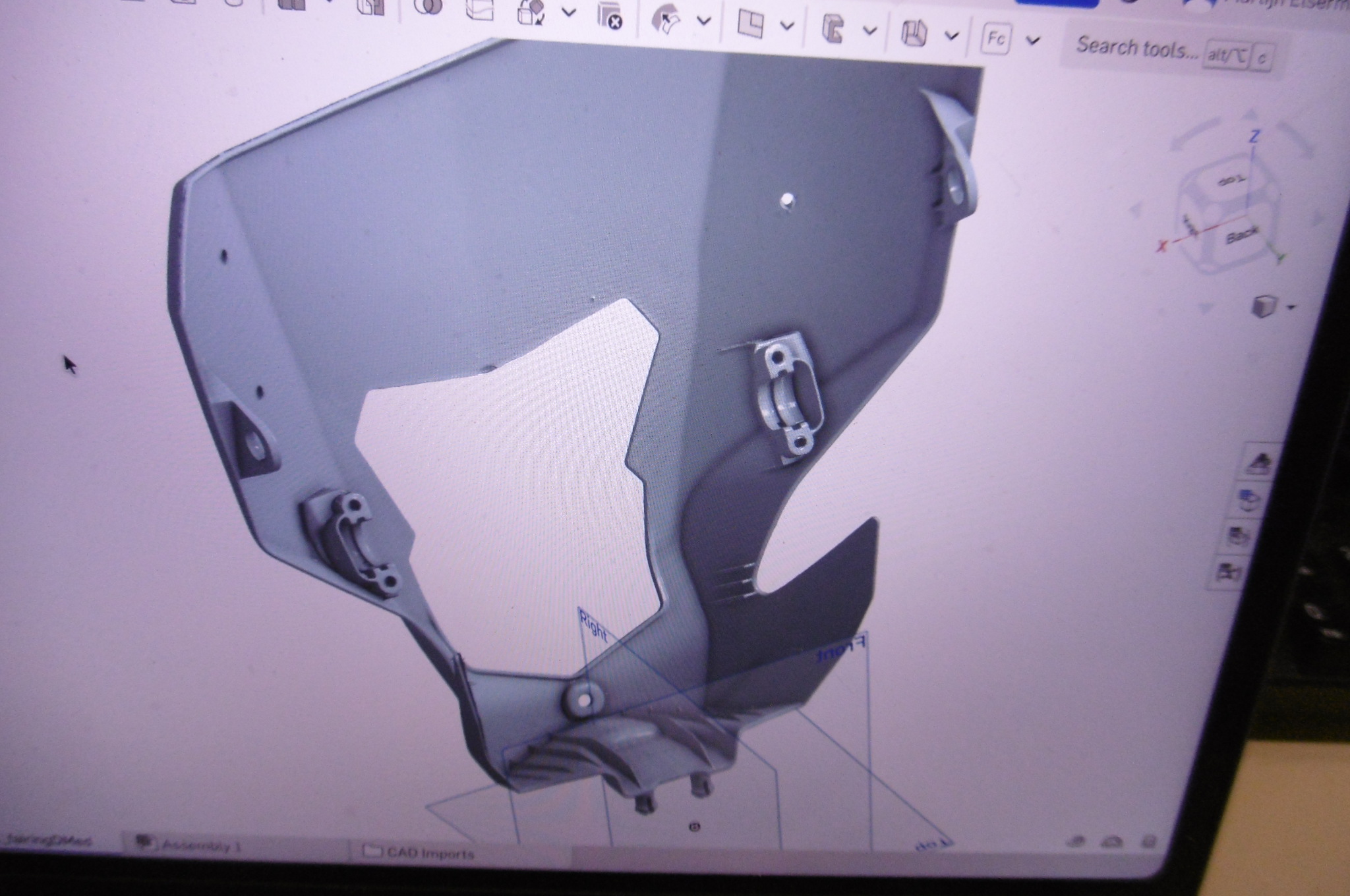This screenshot has width=1350, height=896.
Task: Click the Frame tool icon
Action: pos(833,28)
